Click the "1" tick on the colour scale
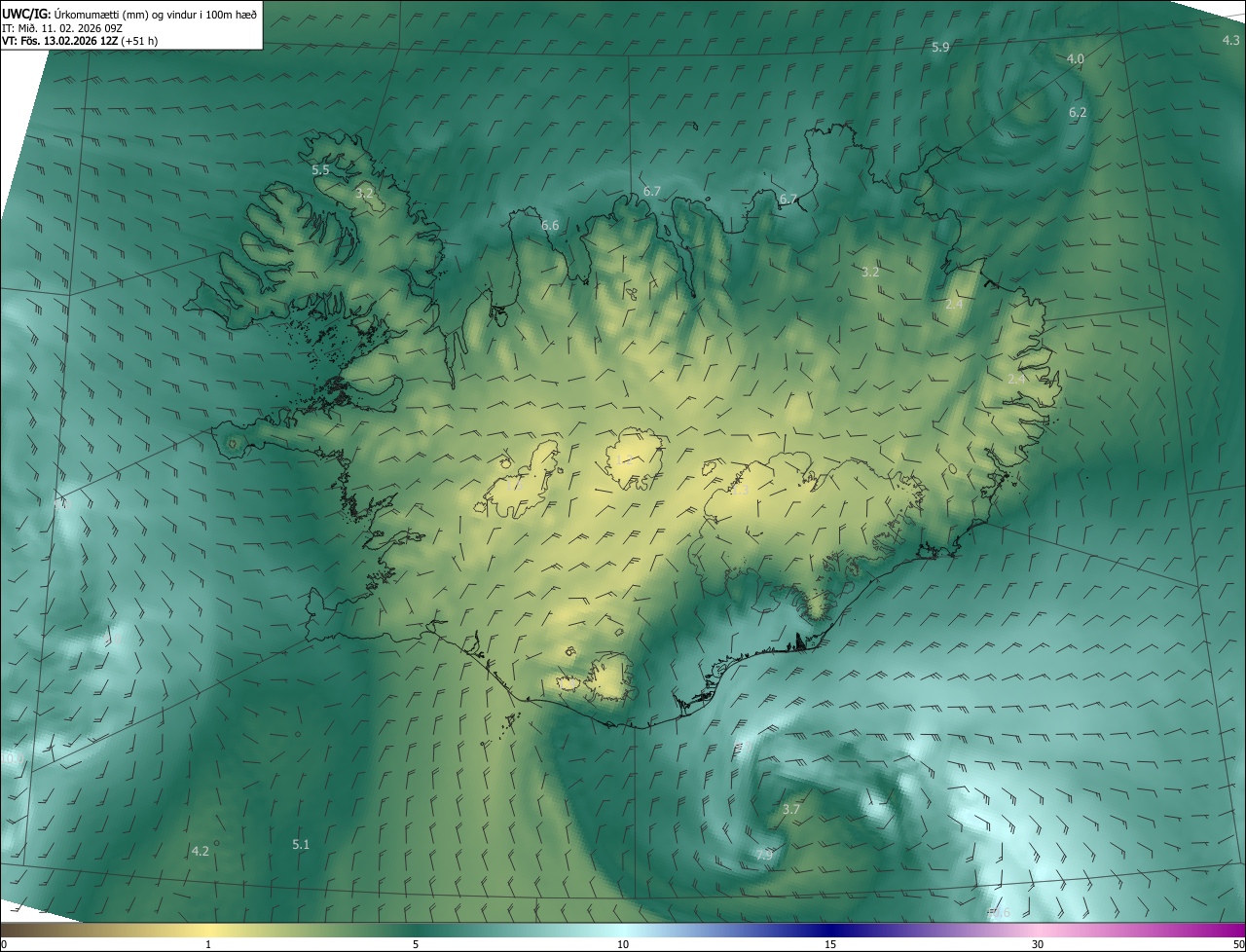 coord(208,944)
